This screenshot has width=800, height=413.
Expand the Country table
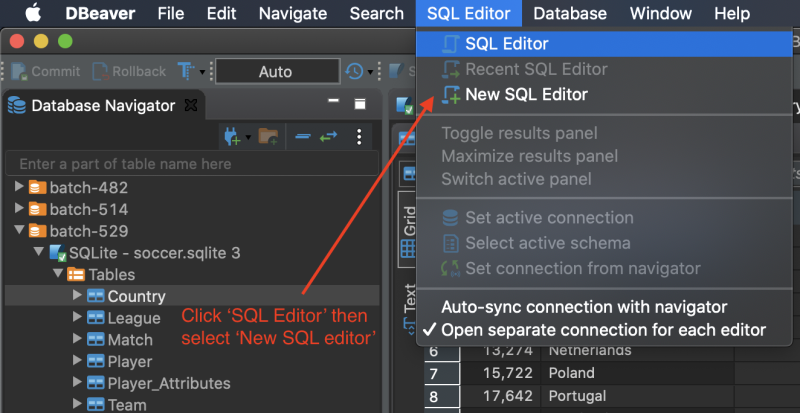pyautogui.click(x=77, y=296)
